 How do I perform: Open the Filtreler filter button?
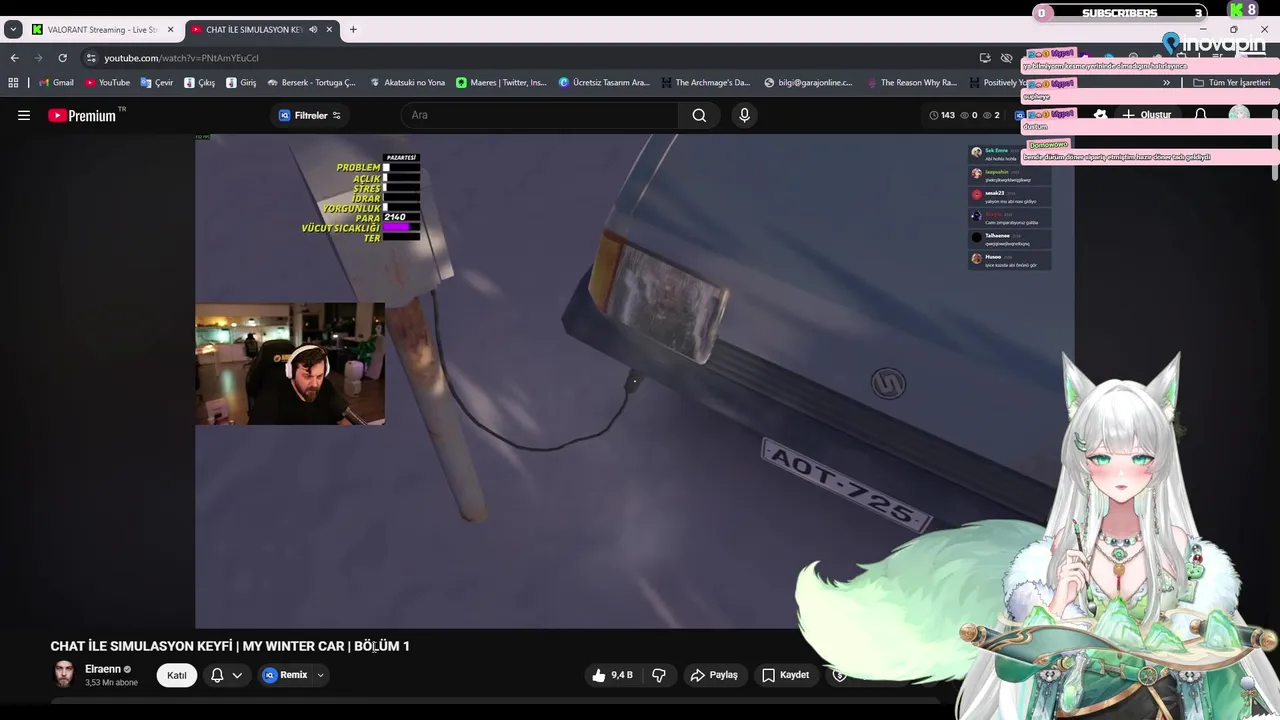coord(309,115)
